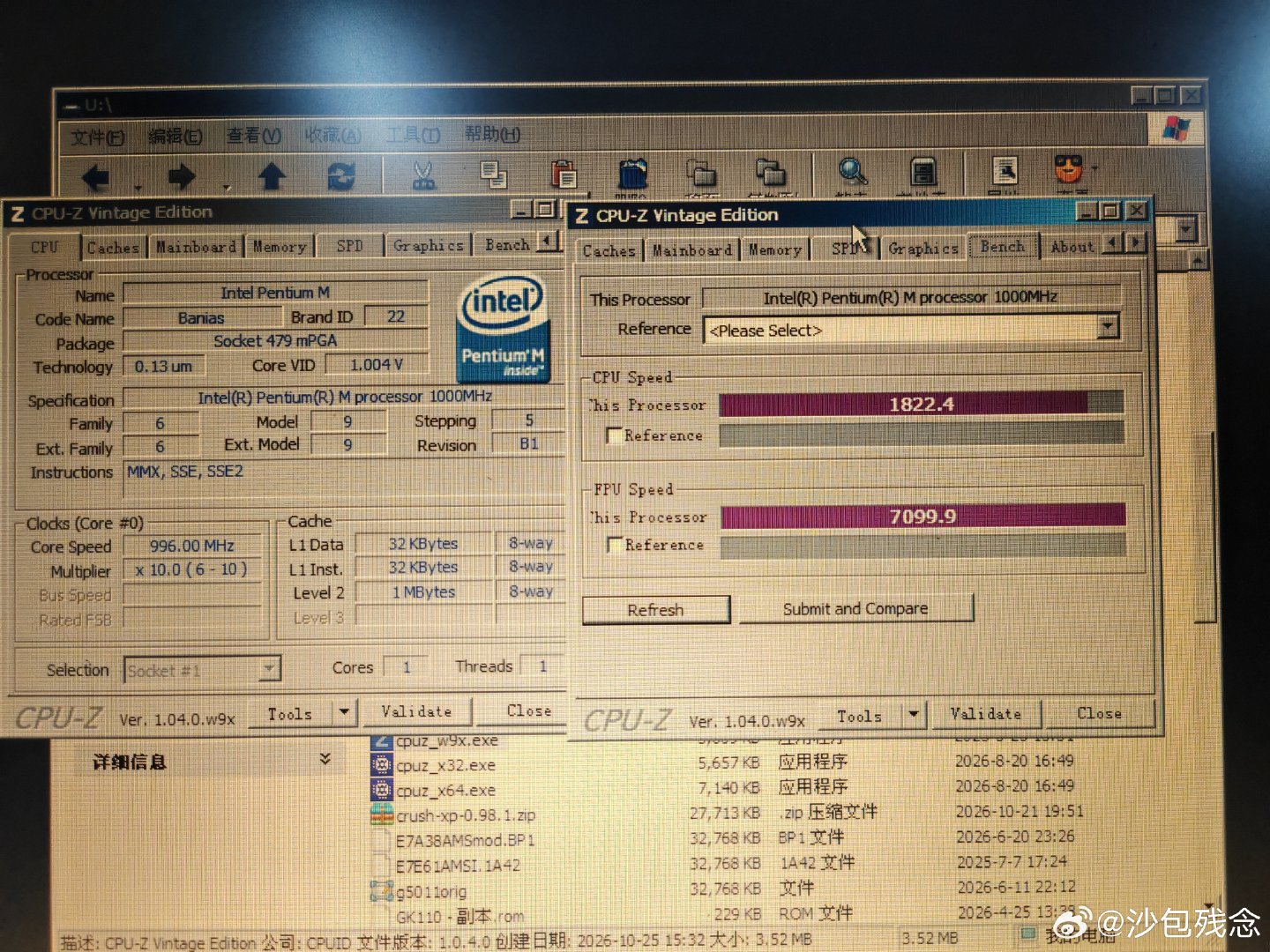Viewport: 1270px width, 952px height.
Task: Enable FPU Speed Reference checkbox
Action: click(616, 545)
